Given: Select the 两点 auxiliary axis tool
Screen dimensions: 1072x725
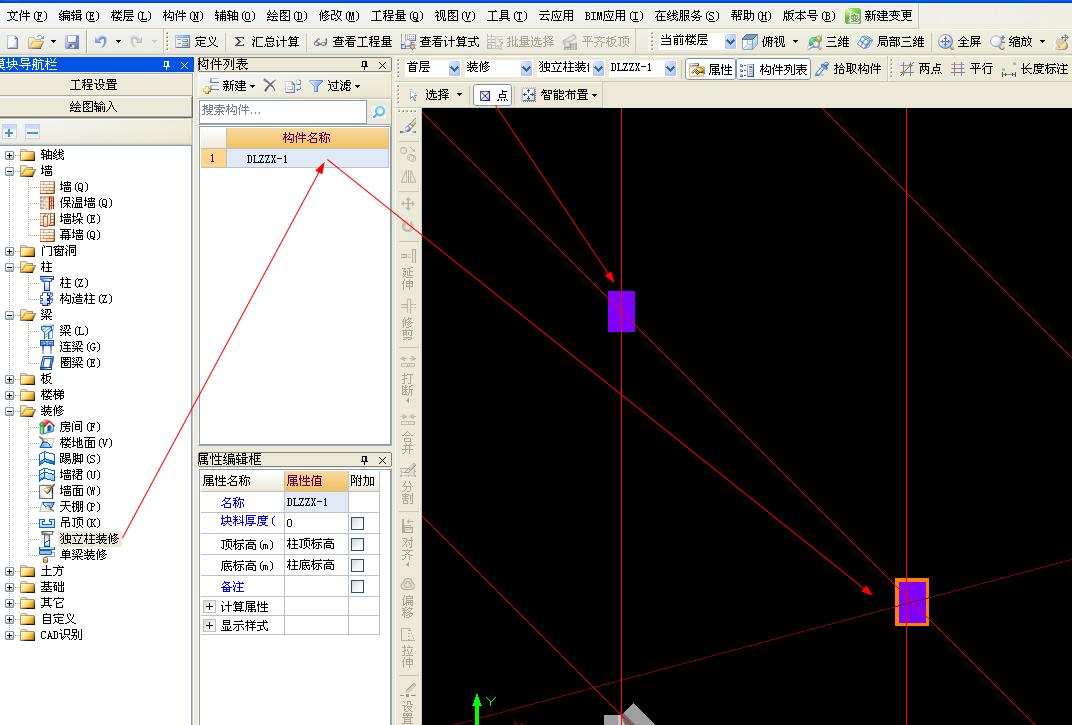Looking at the screenshot, I should tap(921, 69).
